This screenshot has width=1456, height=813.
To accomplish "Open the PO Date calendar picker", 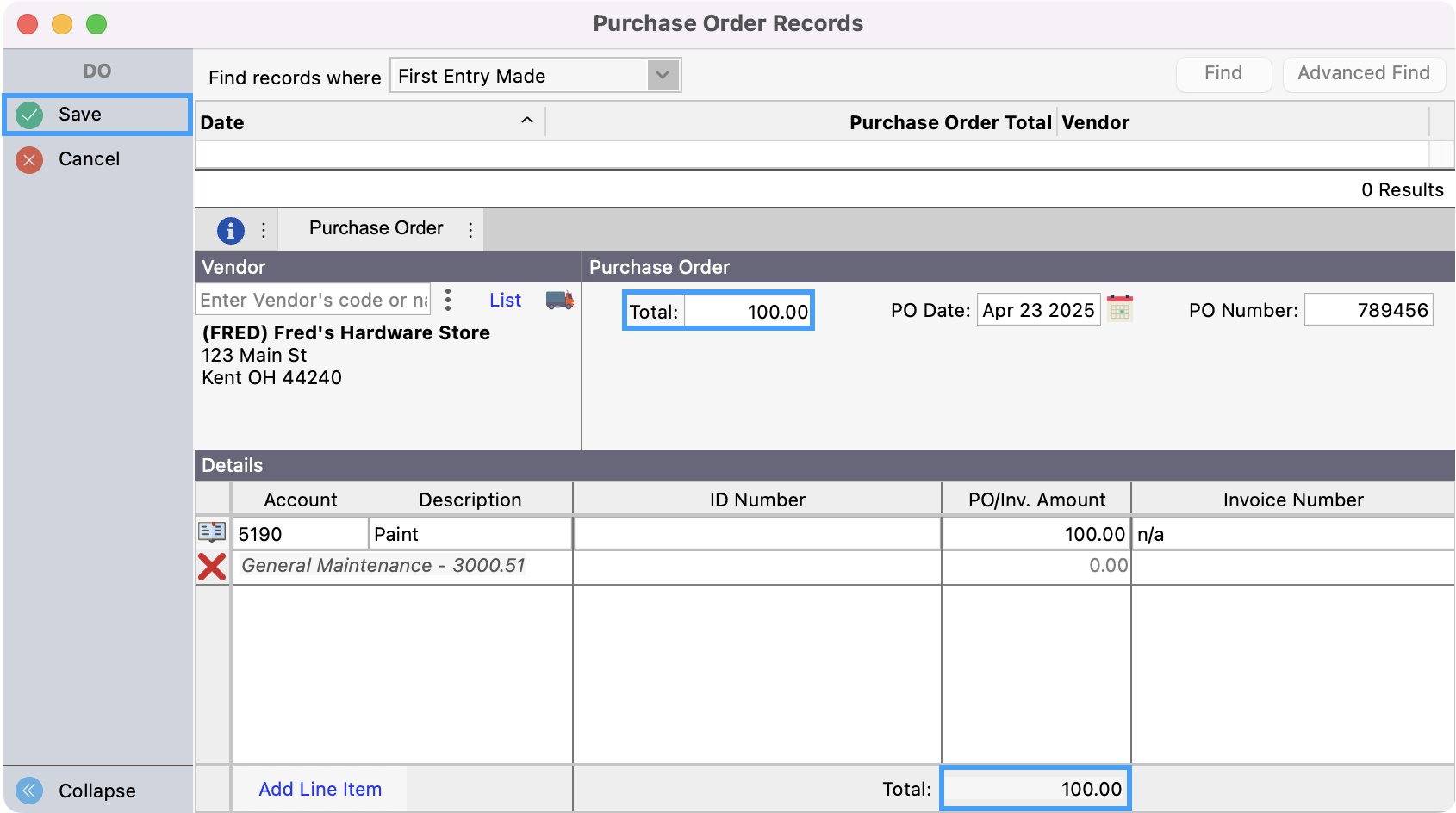I will coord(1119,308).
